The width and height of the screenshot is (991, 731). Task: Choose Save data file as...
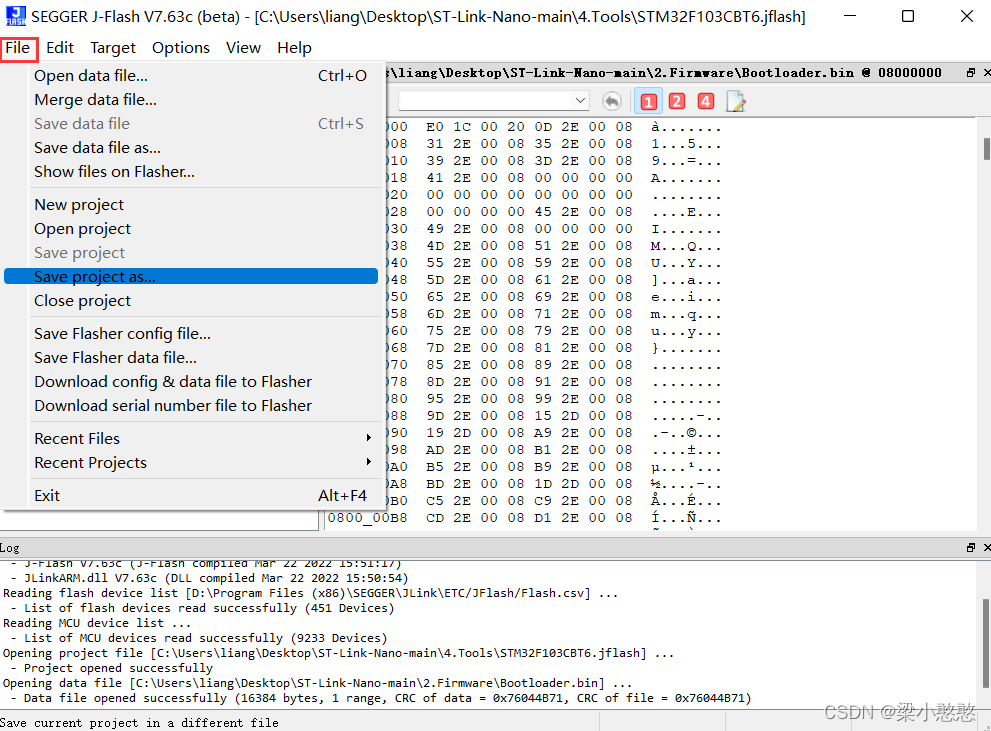[x=191, y=148]
